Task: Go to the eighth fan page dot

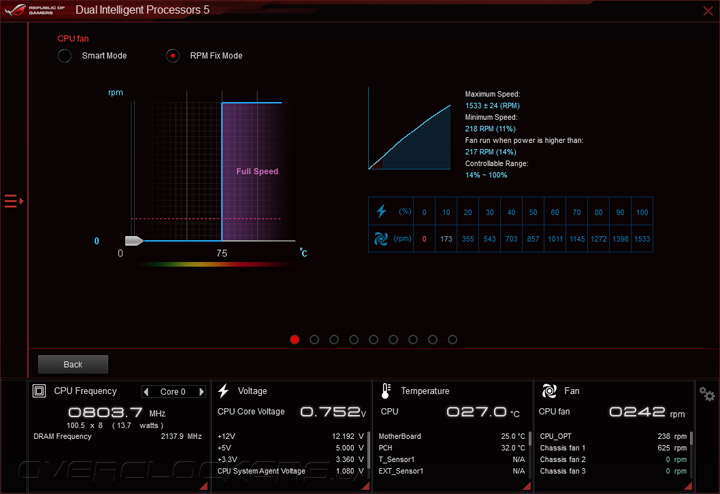Action: coord(433,339)
